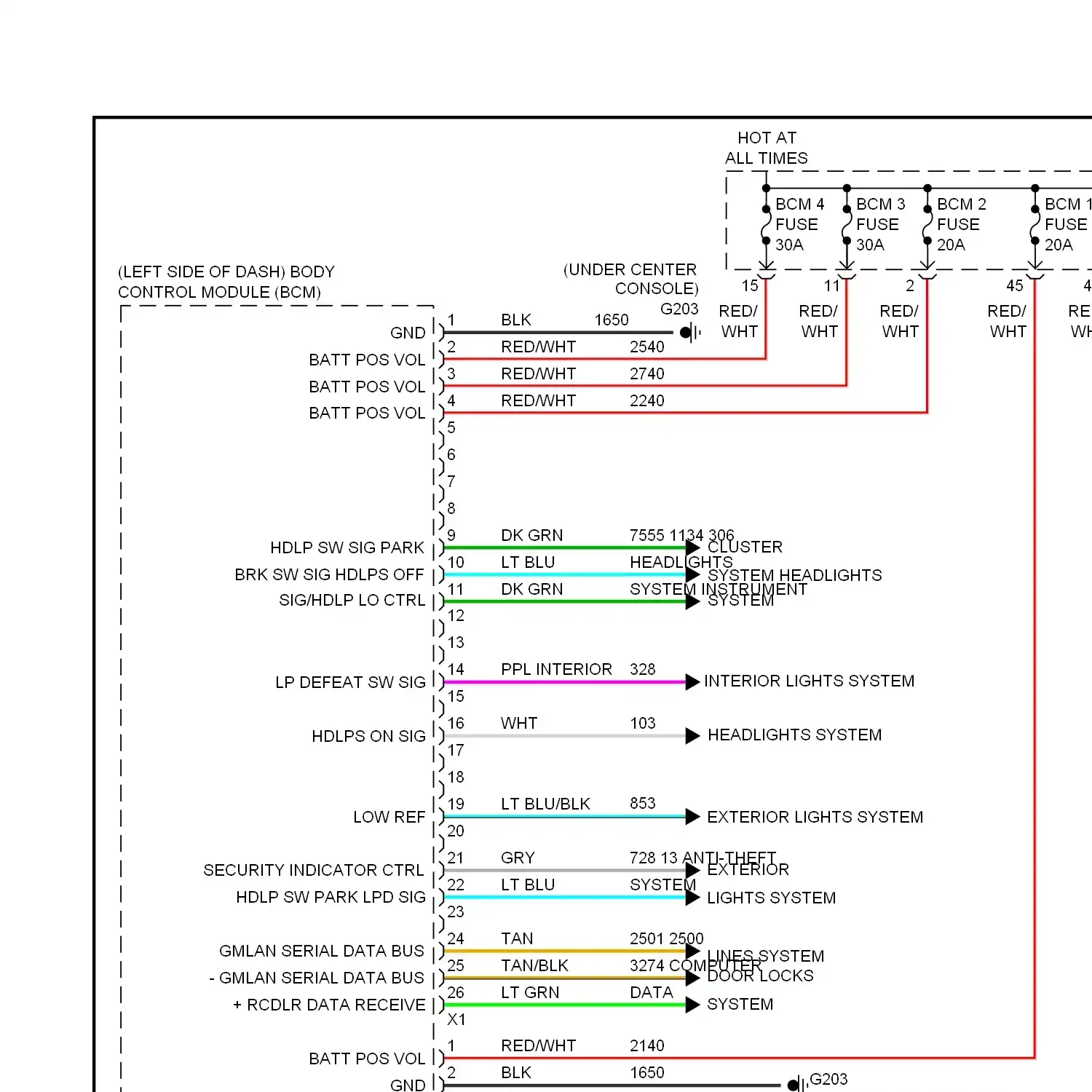
Task: Click wire number 853 on LT BLU/BLK line
Action: coord(642,803)
